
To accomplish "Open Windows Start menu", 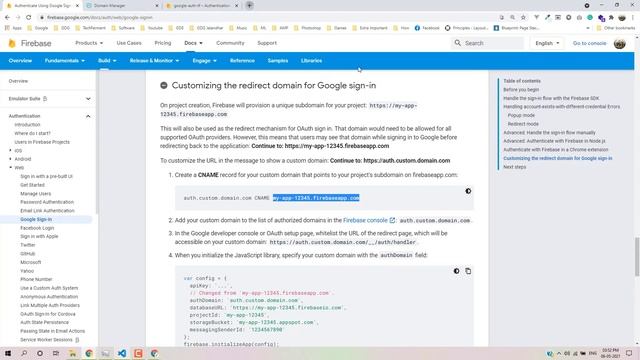I will pyautogui.click(x=8, y=353).
